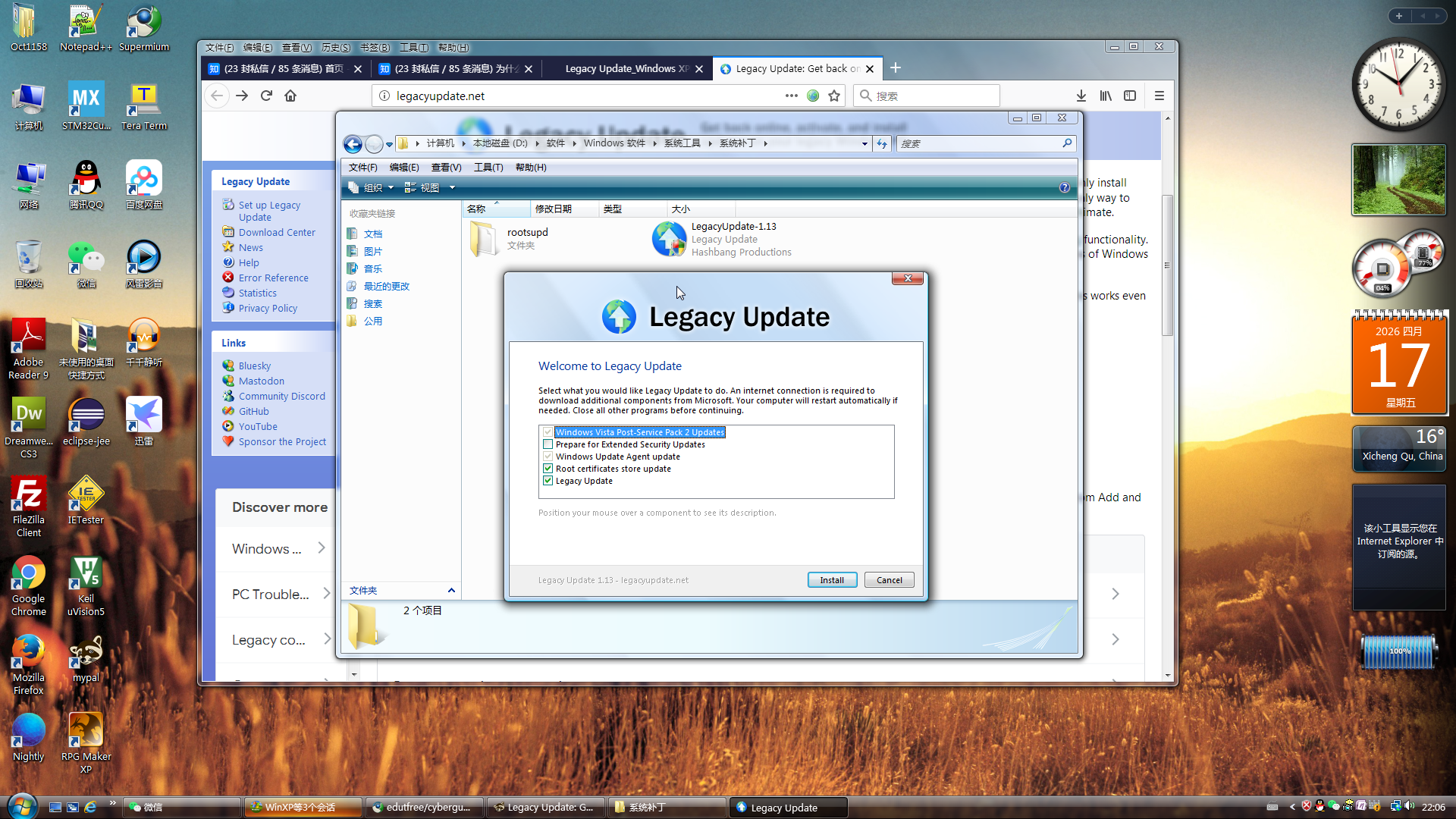Open Explorer help question mark icon
The width and height of the screenshot is (1456, 819).
click(1064, 187)
